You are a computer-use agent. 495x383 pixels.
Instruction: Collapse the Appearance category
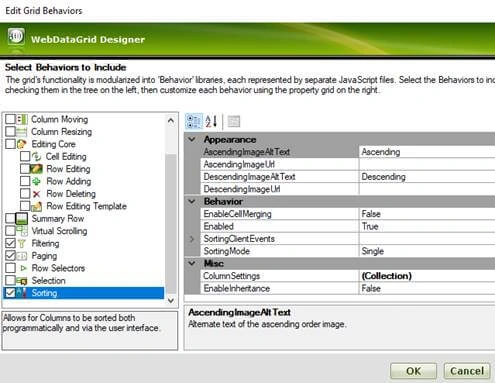(192, 139)
